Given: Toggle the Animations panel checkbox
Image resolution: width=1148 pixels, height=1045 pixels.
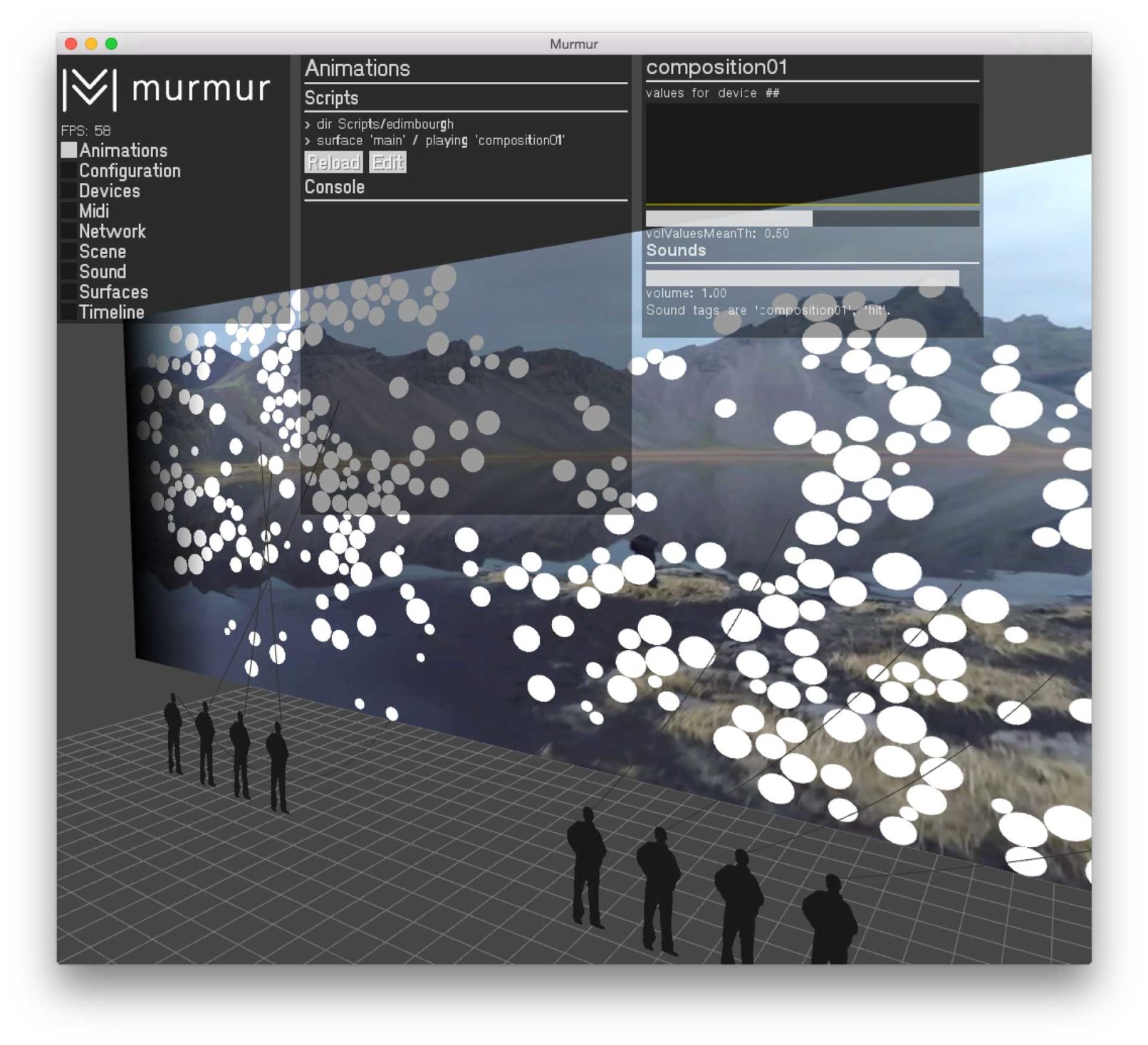Looking at the screenshot, I should coord(69,150).
